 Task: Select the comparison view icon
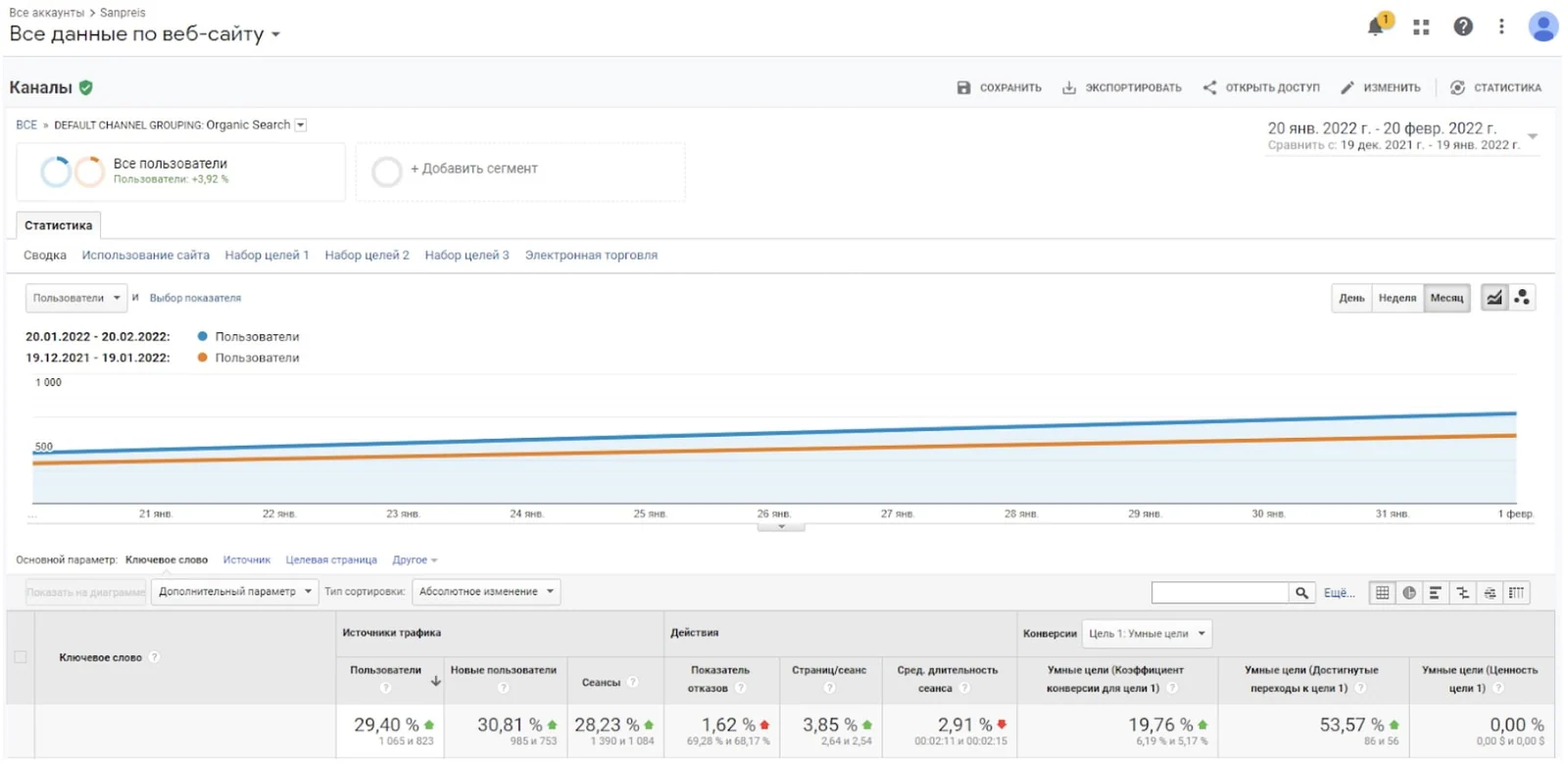pyautogui.click(x=1463, y=593)
